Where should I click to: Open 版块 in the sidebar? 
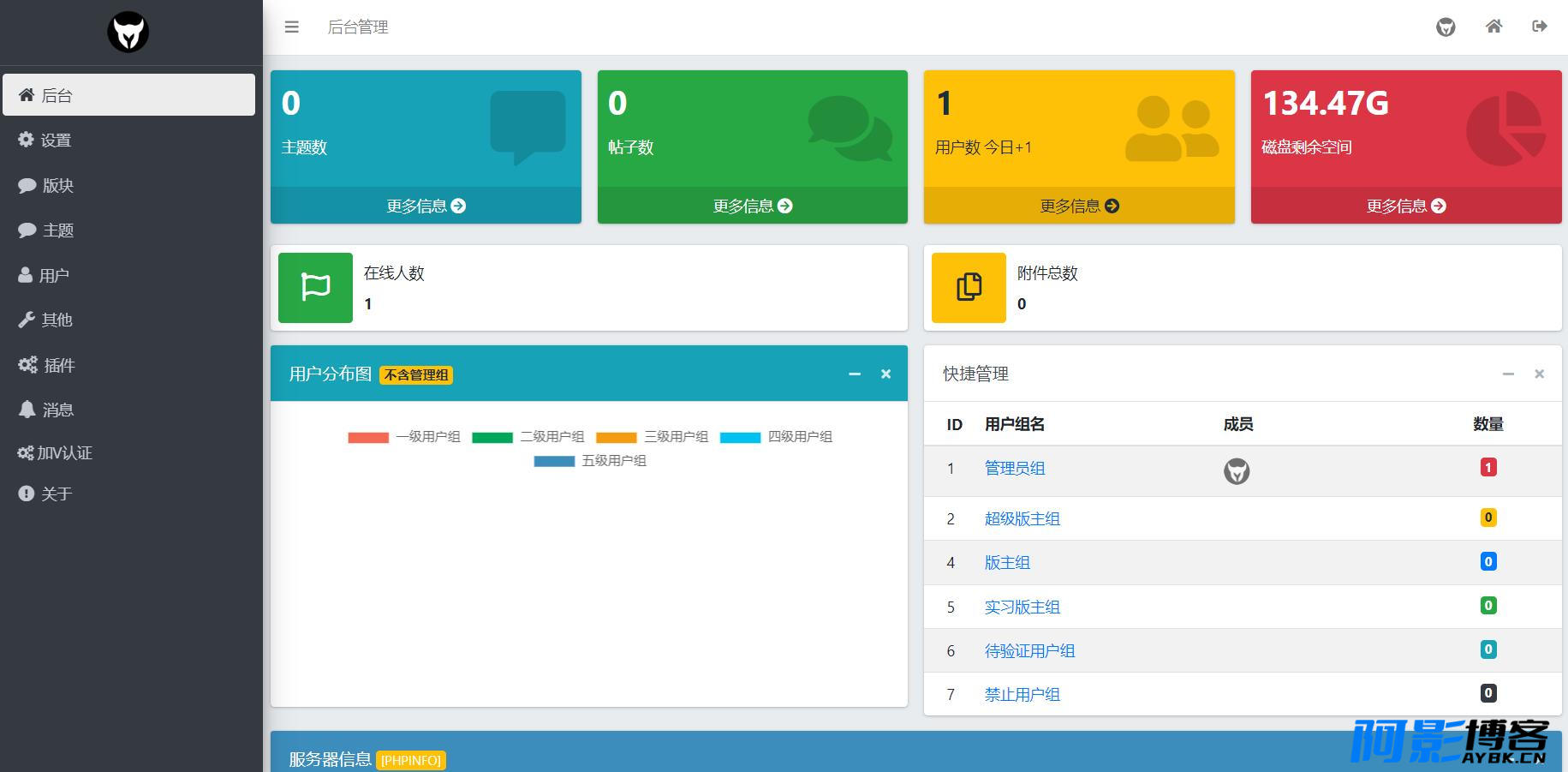click(128, 185)
